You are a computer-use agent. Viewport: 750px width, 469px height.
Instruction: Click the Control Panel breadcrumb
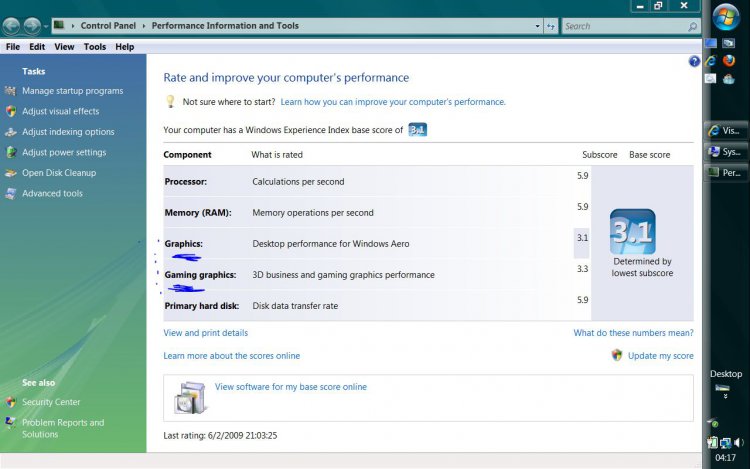108,26
